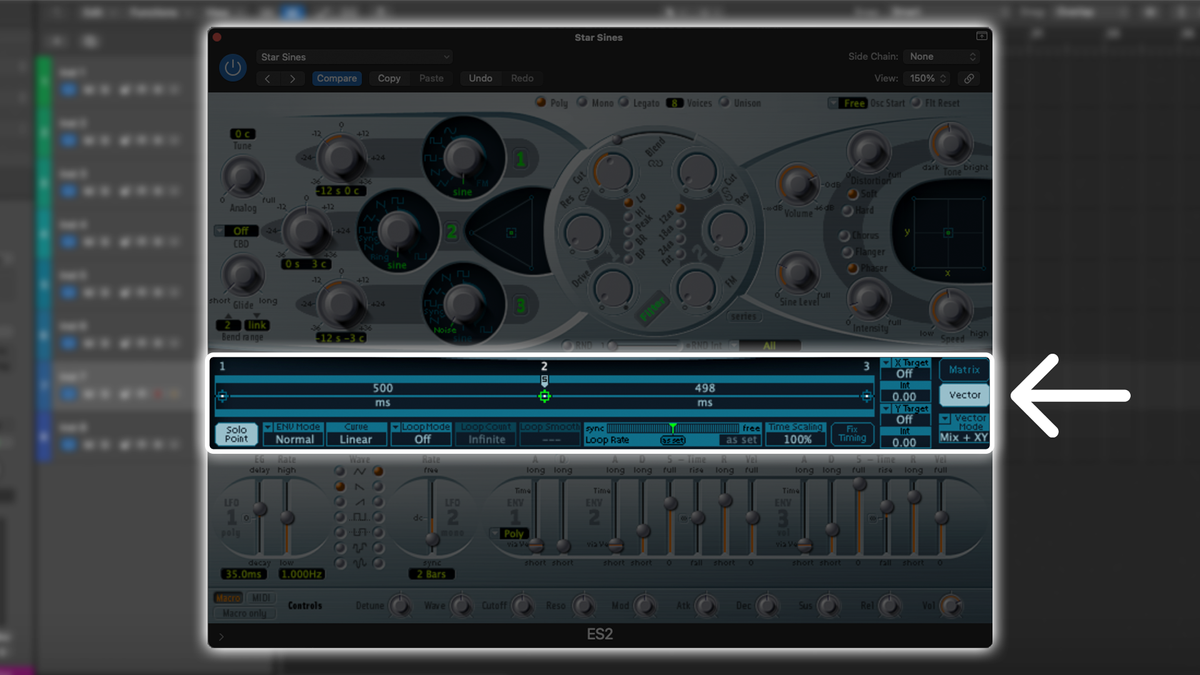
Task: Click the Compare button
Action: point(336,78)
